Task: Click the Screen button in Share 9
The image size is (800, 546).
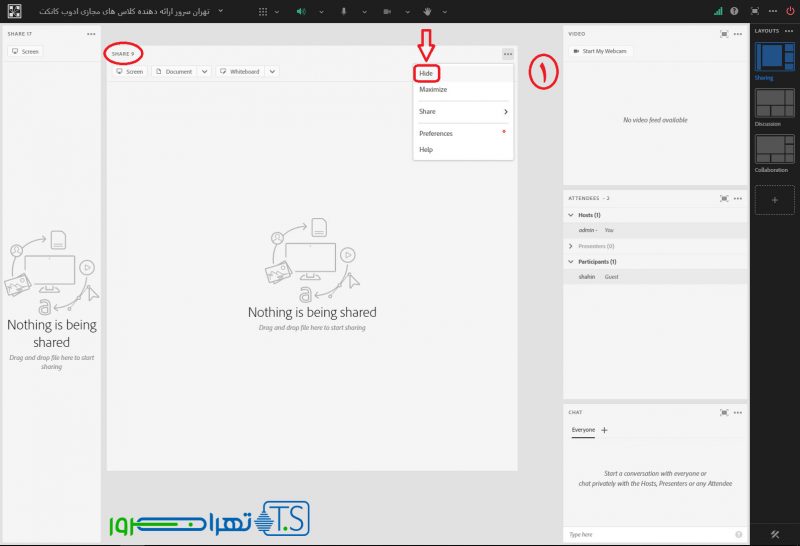Action: pos(130,72)
